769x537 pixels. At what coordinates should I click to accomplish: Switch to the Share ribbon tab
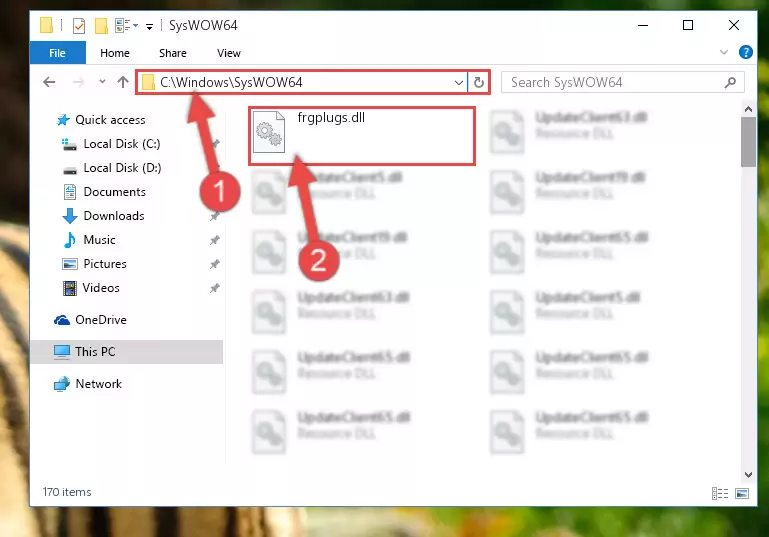[173, 53]
